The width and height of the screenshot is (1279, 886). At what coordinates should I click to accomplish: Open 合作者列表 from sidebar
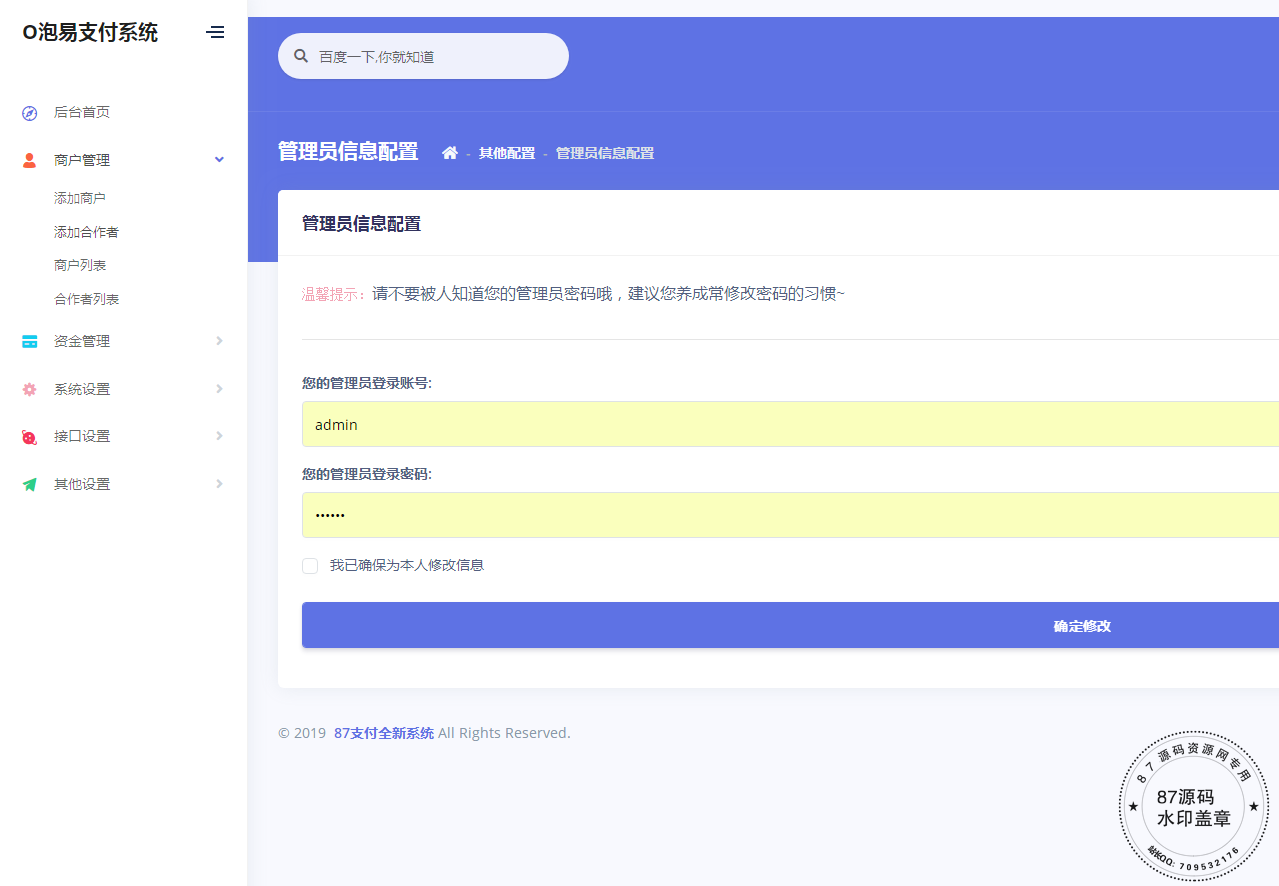pos(87,299)
